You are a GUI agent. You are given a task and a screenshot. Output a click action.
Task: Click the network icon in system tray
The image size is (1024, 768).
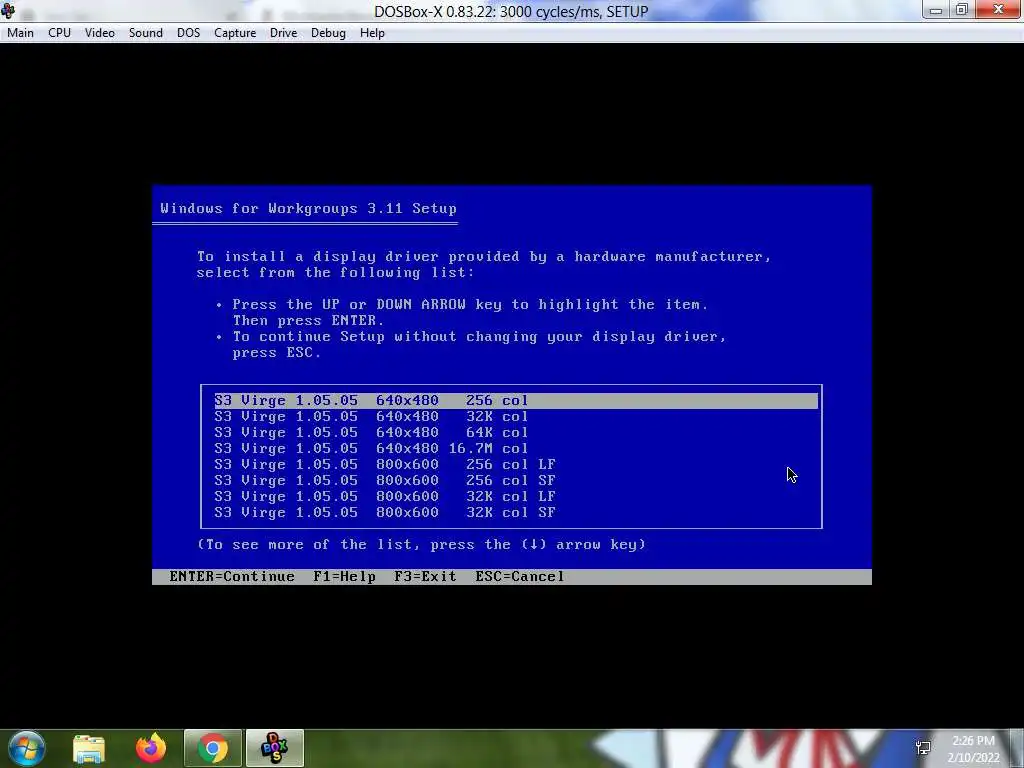[923, 748]
